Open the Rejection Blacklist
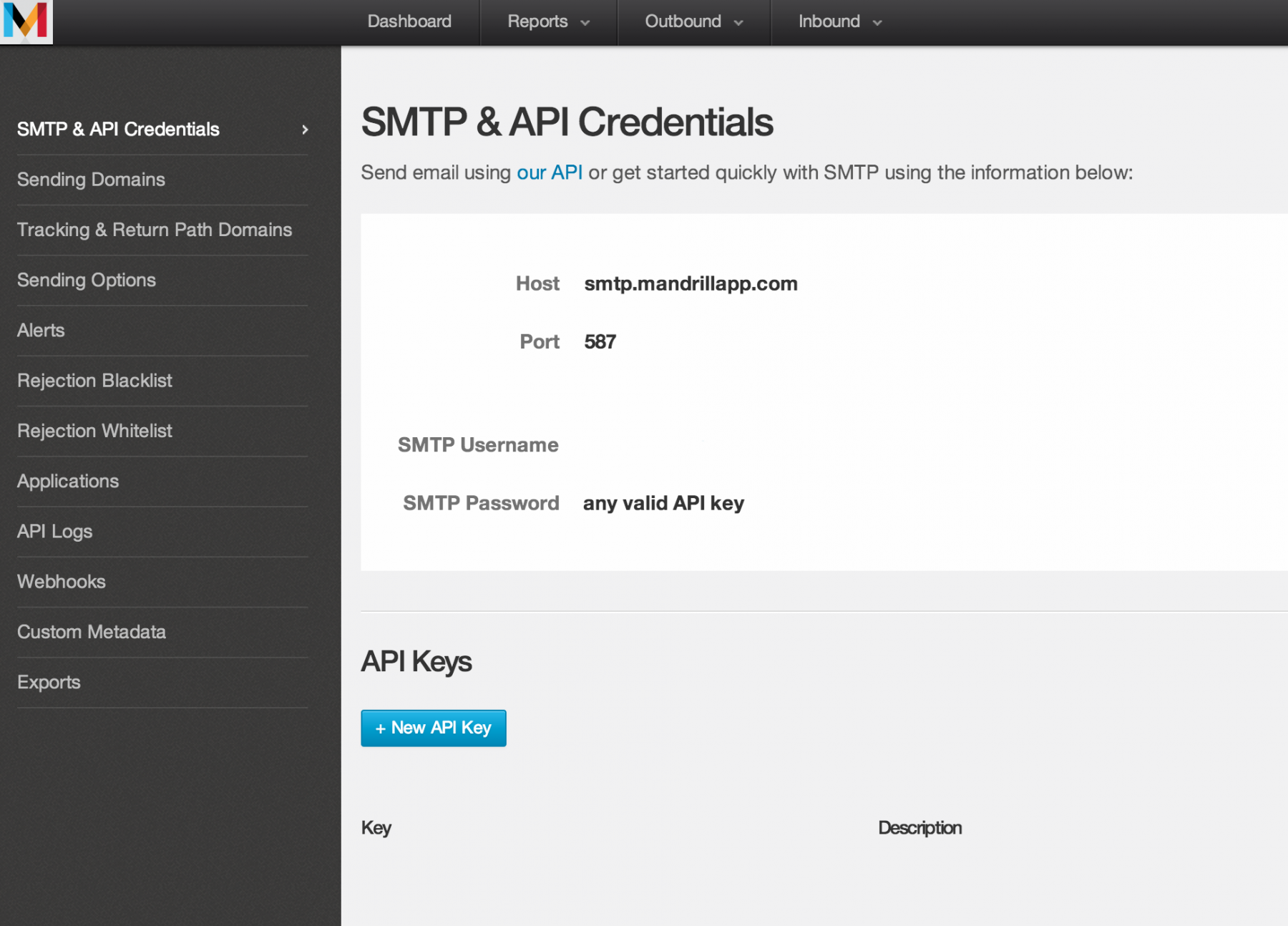The height and width of the screenshot is (926, 1288). click(x=94, y=381)
